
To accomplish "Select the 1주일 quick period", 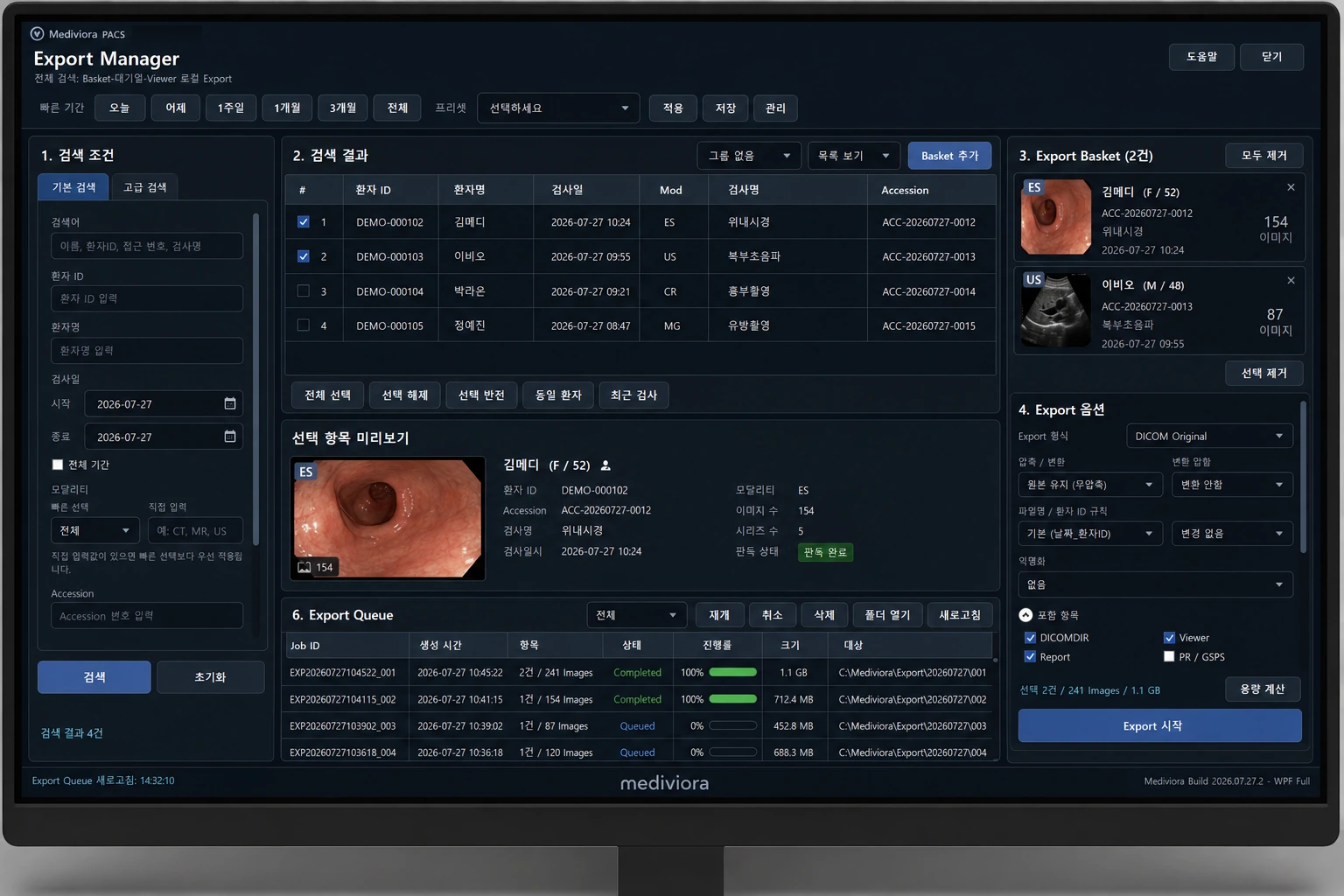I will tap(231, 108).
